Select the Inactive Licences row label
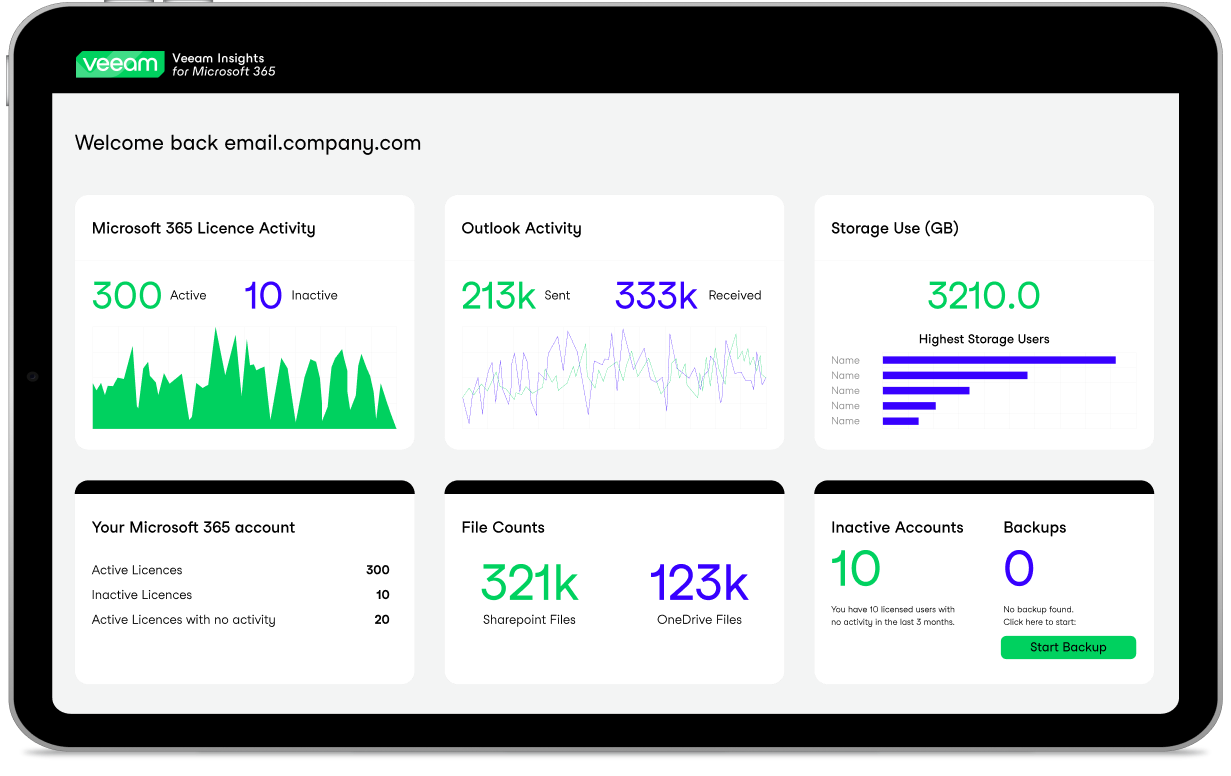 click(142, 595)
